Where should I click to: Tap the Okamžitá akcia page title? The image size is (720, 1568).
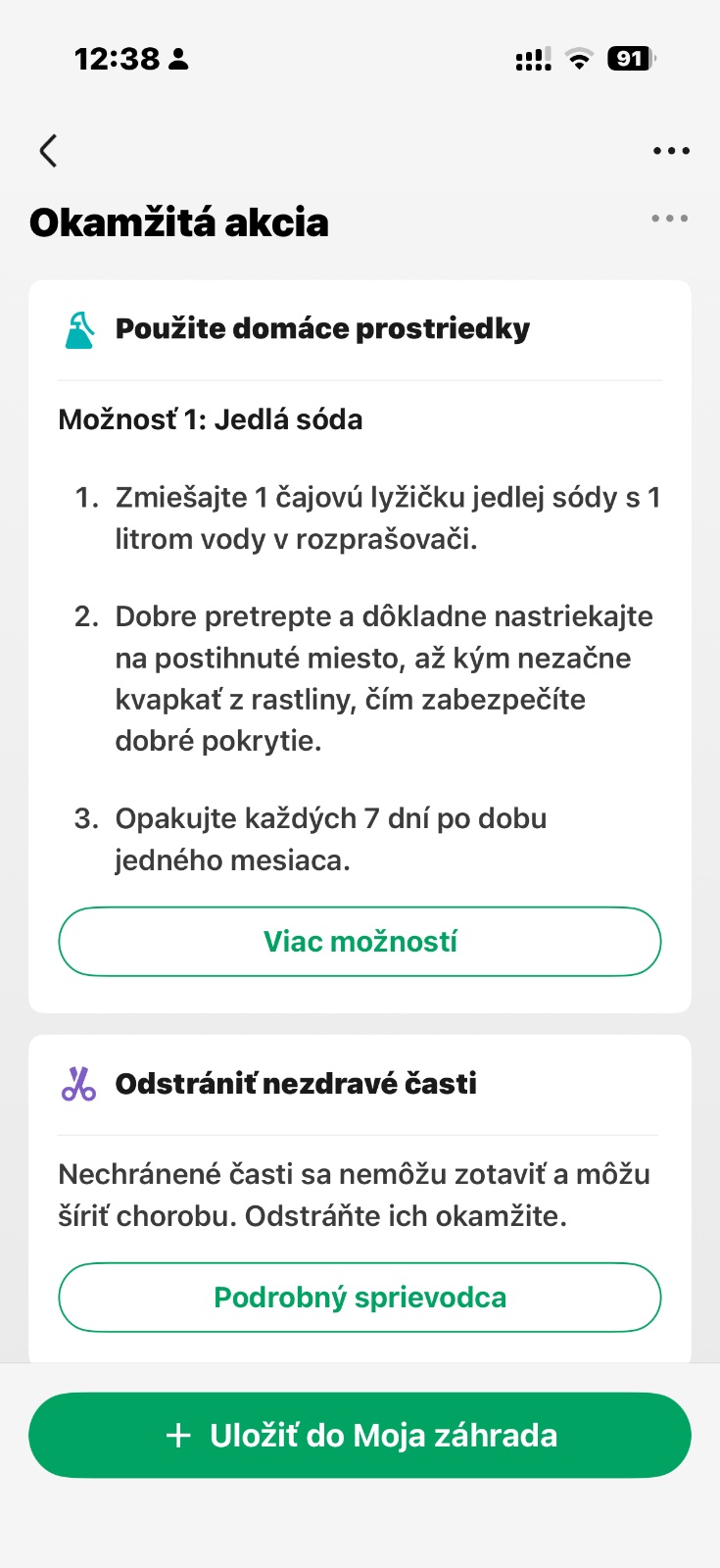[179, 222]
